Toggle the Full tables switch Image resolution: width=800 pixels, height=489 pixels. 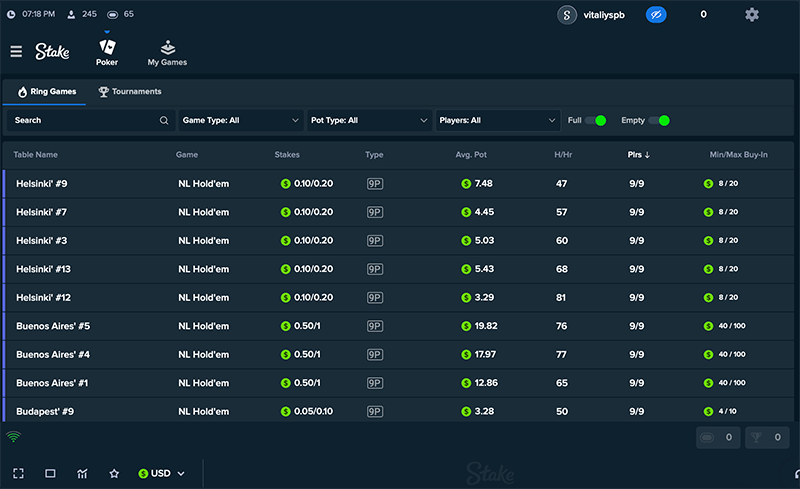click(595, 120)
